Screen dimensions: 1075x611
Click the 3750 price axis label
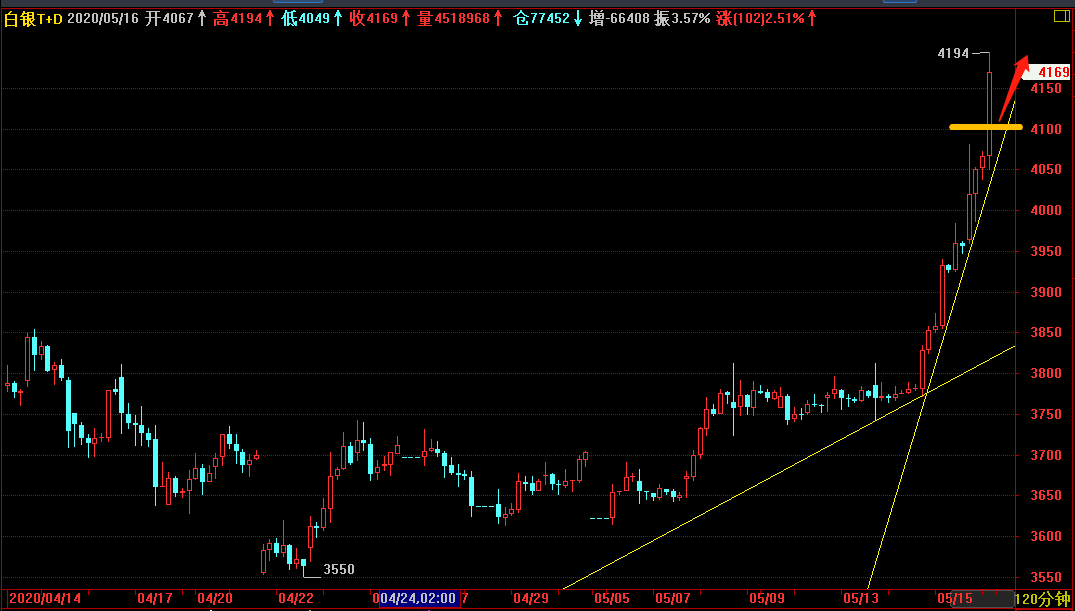coord(1046,415)
